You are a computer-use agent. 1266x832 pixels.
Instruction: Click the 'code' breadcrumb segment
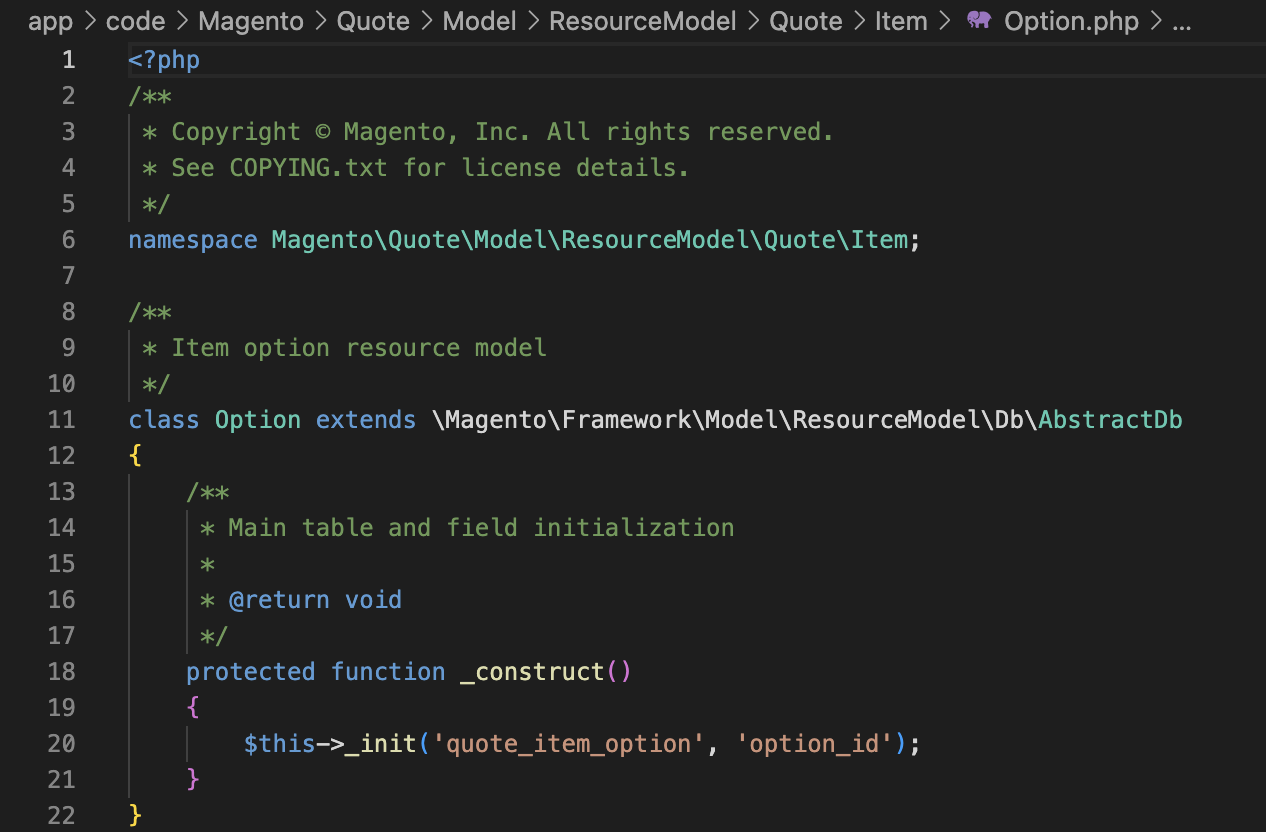coord(135,21)
